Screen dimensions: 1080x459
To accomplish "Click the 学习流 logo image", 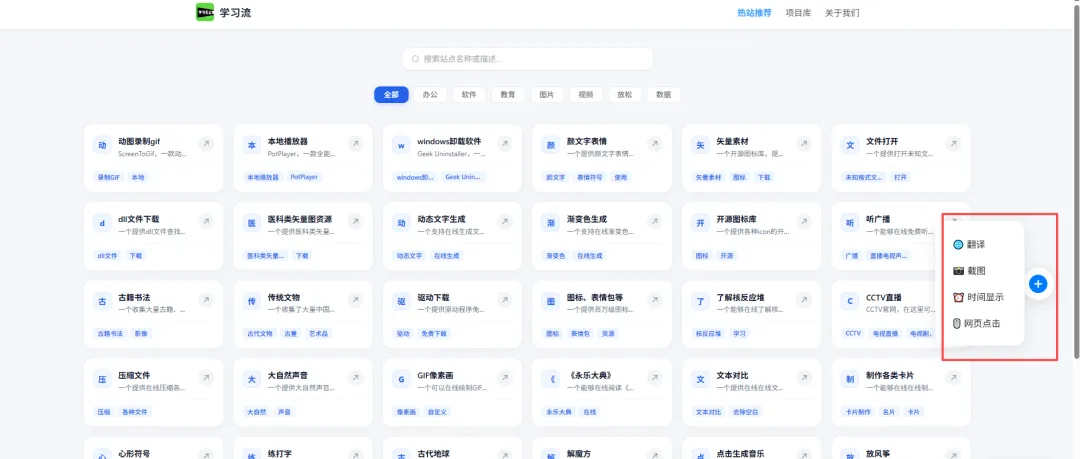I will coord(205,12).
